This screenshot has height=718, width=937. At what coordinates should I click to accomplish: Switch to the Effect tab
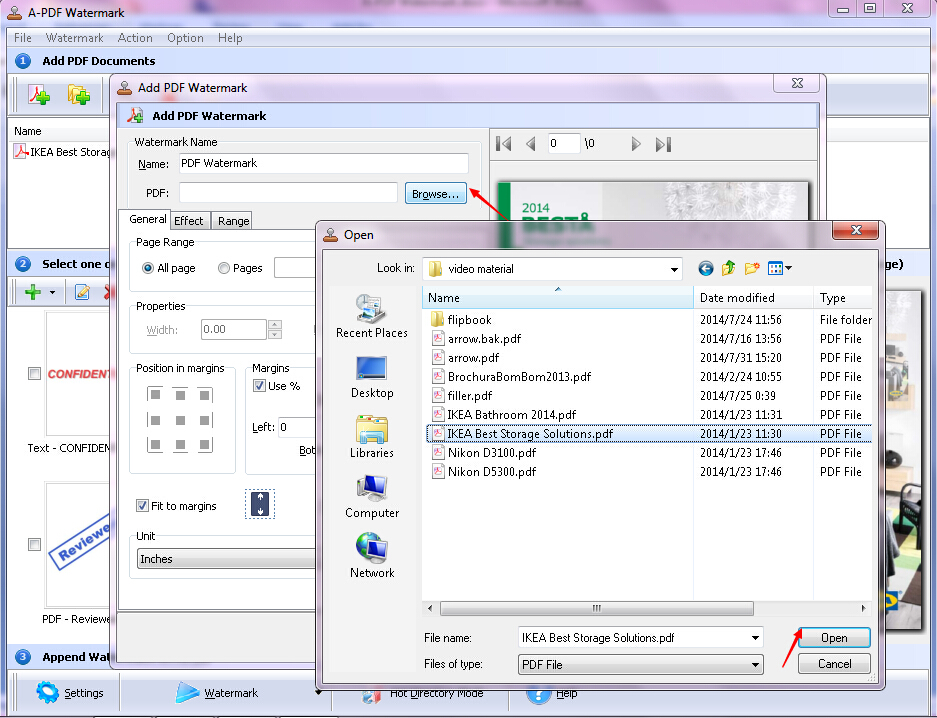[189, 221]
